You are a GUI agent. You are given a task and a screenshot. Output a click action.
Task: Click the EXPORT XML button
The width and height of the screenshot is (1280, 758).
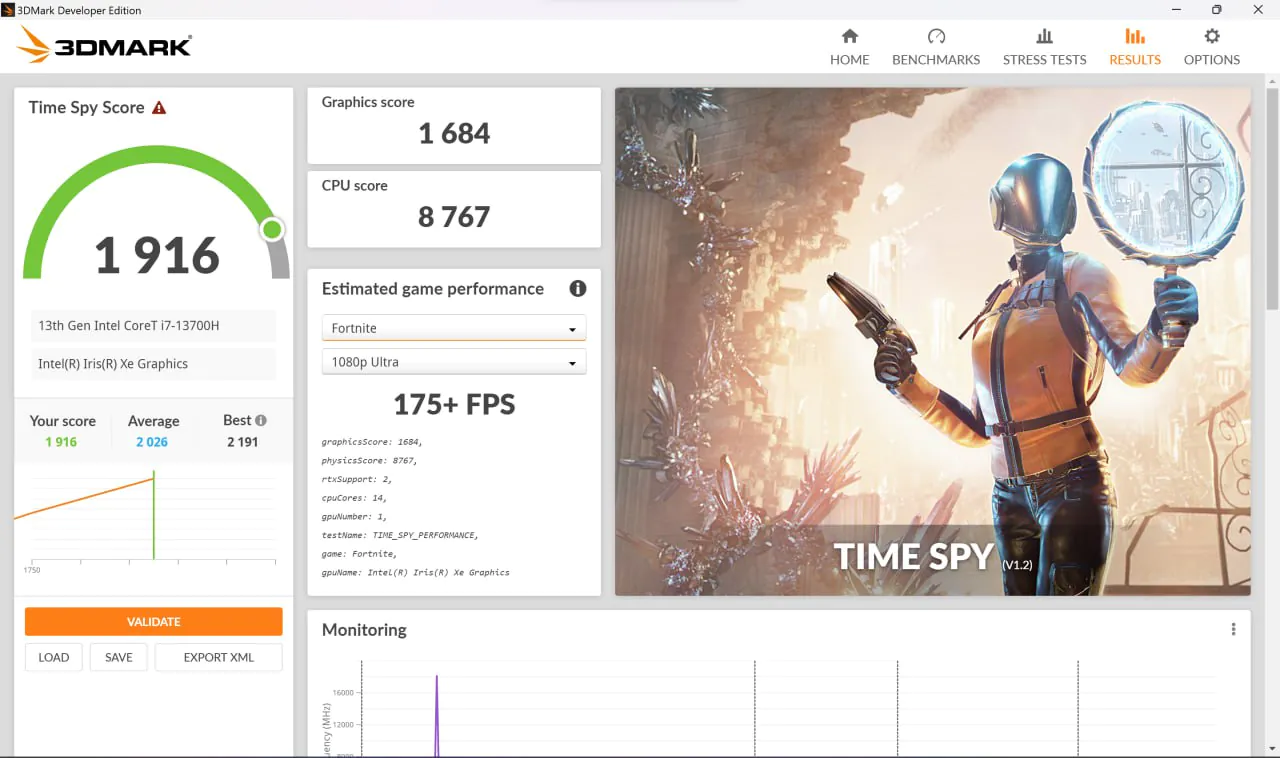point(219,657)
